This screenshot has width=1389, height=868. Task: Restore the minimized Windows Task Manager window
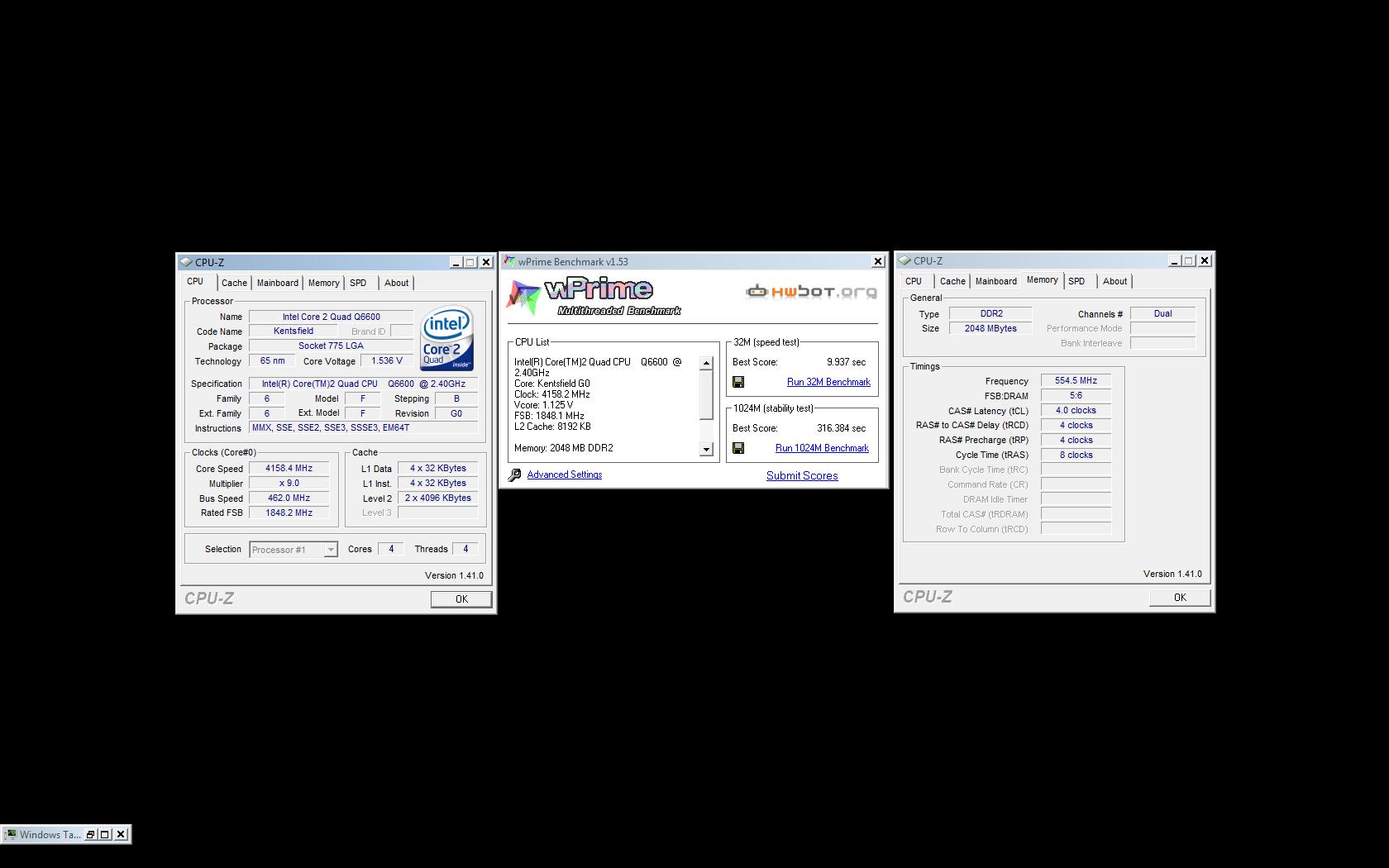[91, 834]
